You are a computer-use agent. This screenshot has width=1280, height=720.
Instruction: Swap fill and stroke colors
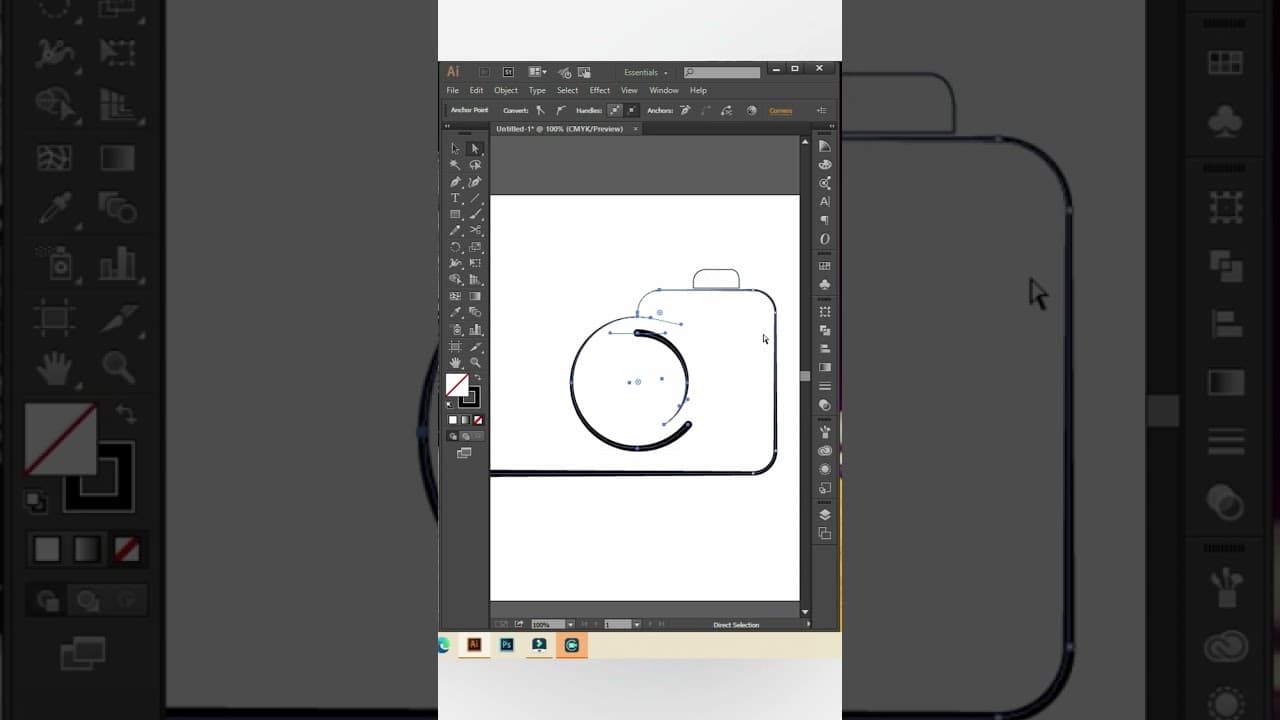coord(477,377)
